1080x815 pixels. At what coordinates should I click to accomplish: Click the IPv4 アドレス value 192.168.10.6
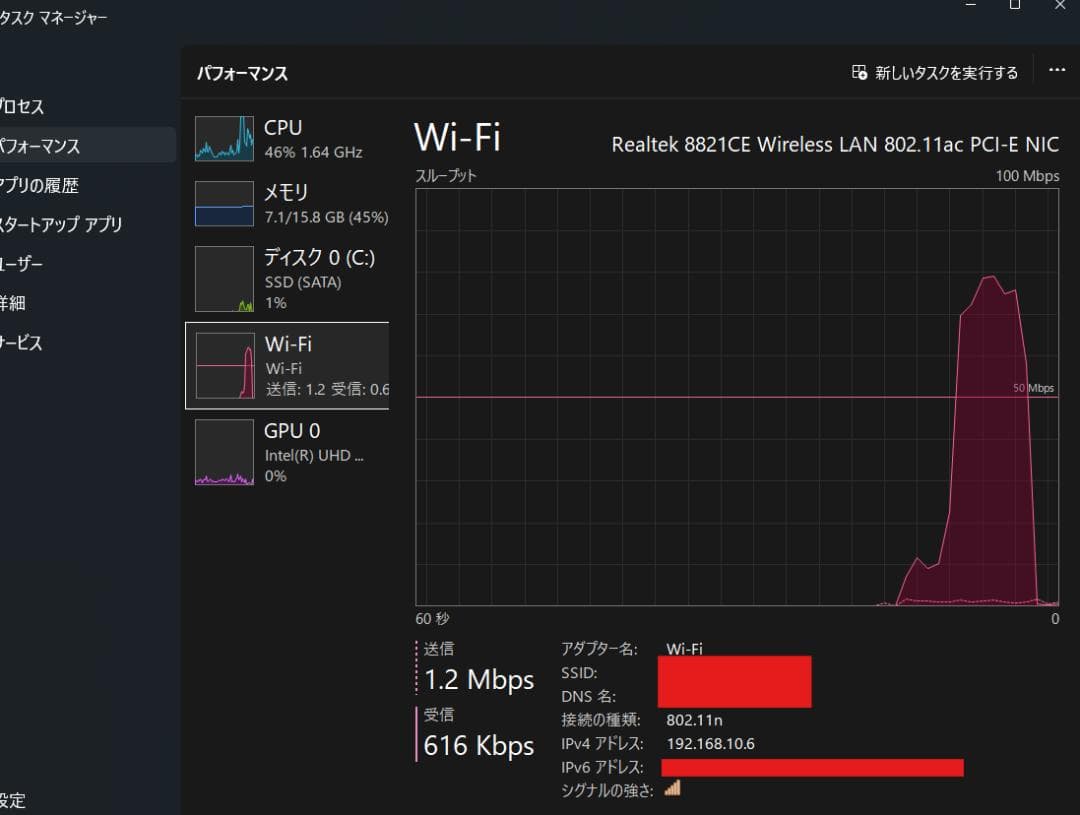(x=711, y=744)
